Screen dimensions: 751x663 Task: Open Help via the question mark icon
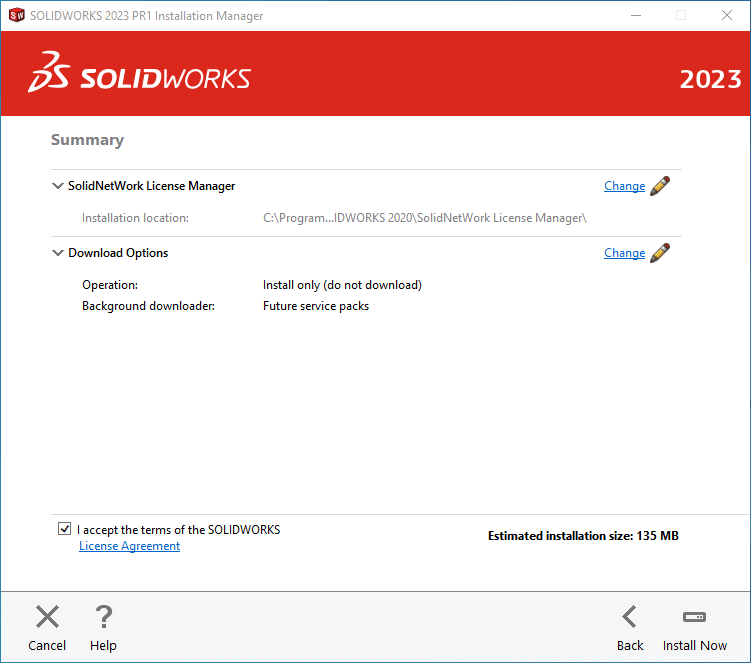coord(103,617)
